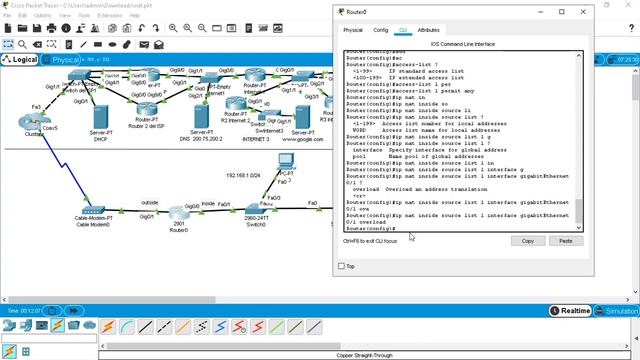Click CLI scrollbar down arrow
Viewport: 640px width, 360px height.
pyautogui.click(x=579, y=227)
